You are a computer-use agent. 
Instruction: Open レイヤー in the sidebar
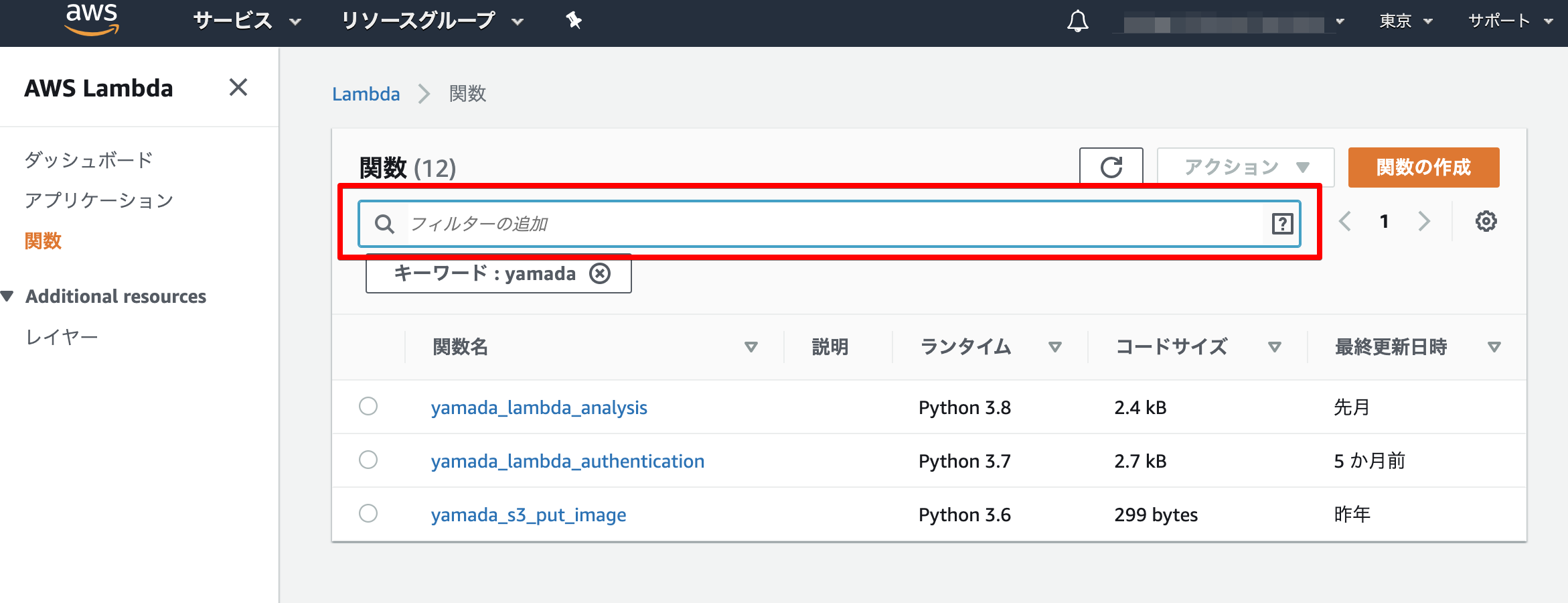tap(62, 337)
